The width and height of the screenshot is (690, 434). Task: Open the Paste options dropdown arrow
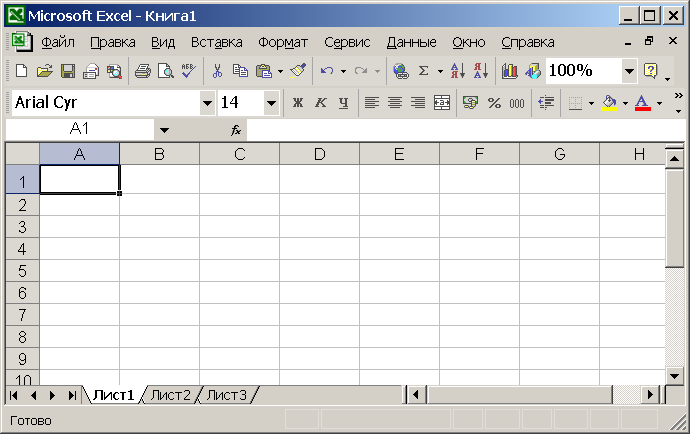click(280, 71)
